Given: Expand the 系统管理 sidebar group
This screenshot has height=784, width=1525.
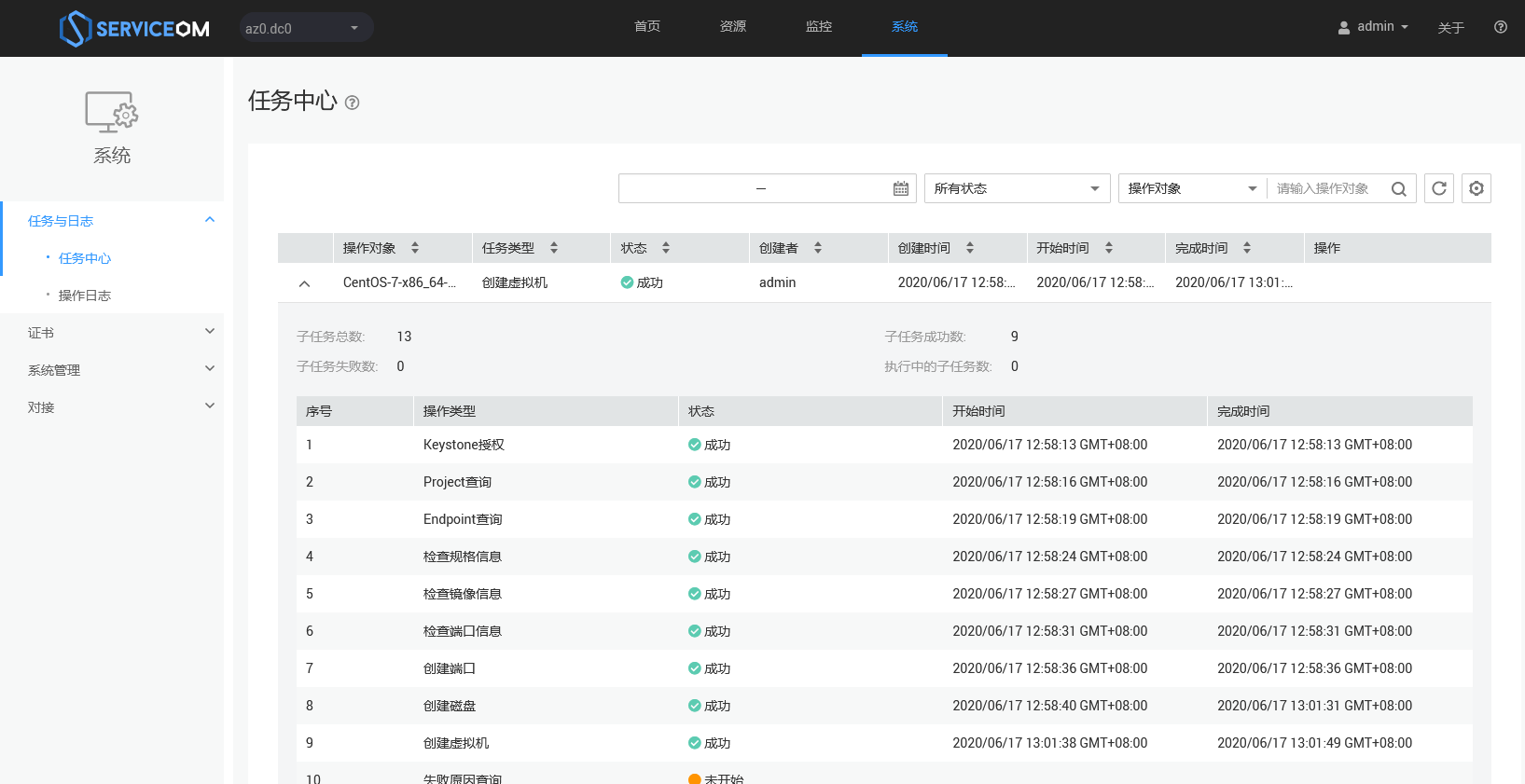Looking at the screenshot, I should pyautogui.click(x=112, y=369).
